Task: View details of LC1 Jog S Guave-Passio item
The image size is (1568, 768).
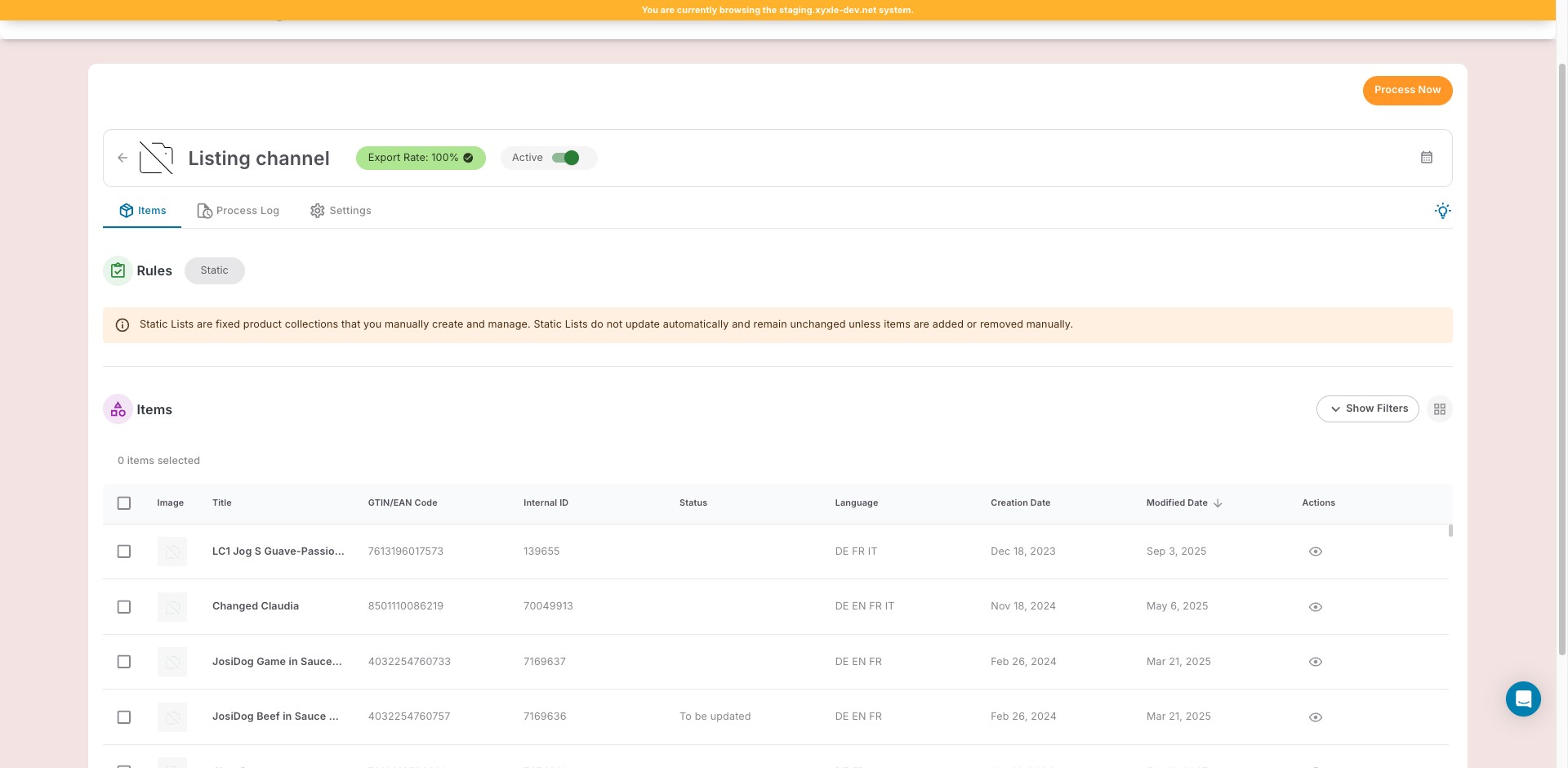Action: coord(1315,551)
